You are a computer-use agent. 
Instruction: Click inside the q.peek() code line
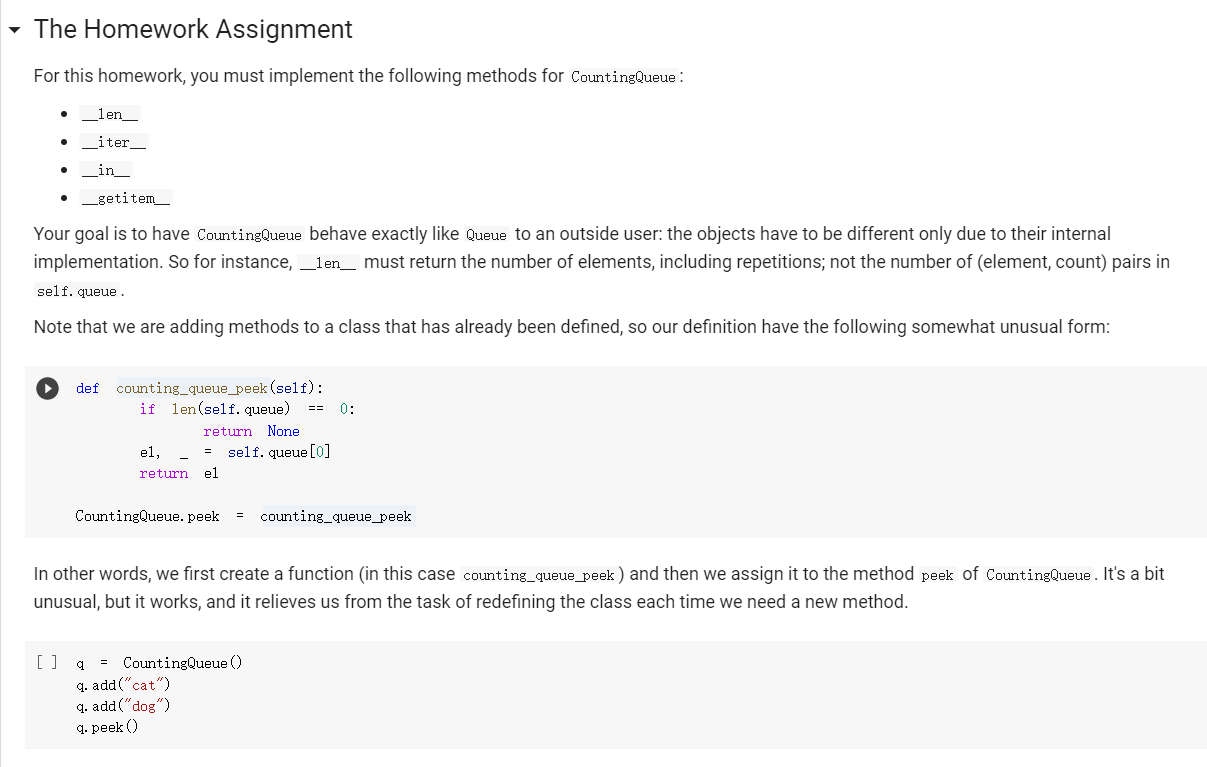coord(103,727)
